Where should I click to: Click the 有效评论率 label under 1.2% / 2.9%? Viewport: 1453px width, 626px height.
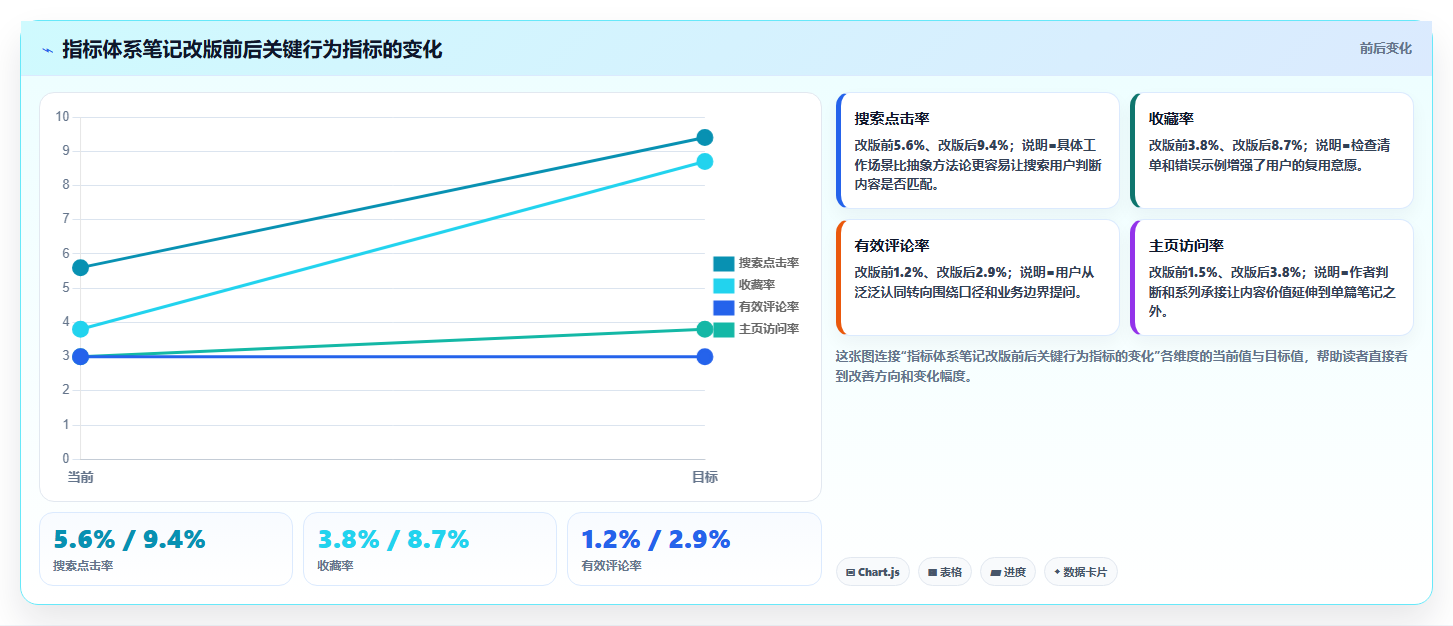[x=611, y=566]
